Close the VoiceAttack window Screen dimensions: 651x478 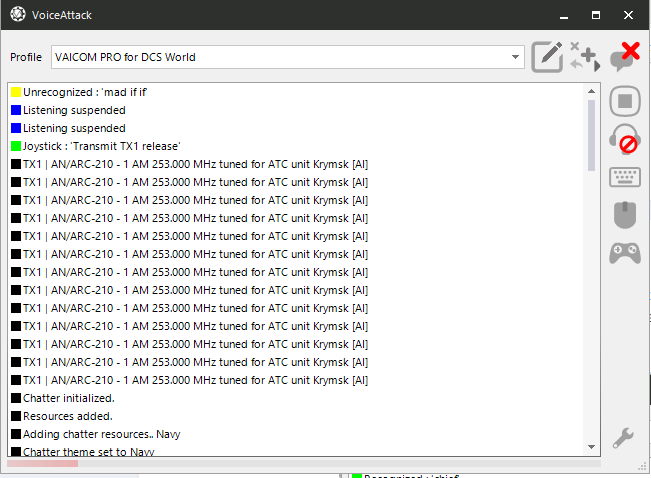628,15
